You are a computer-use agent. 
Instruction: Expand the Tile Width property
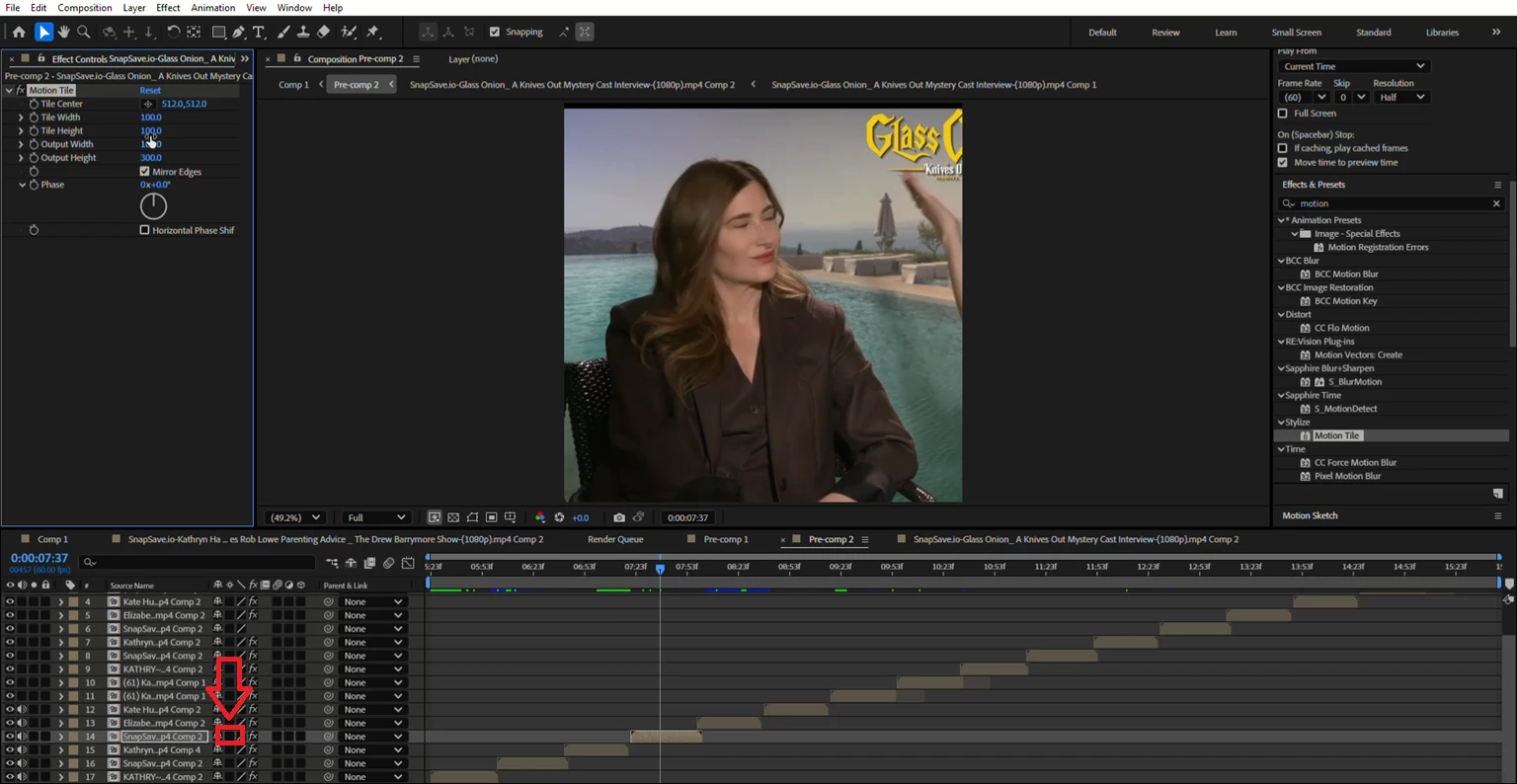[x=21, y=118]
